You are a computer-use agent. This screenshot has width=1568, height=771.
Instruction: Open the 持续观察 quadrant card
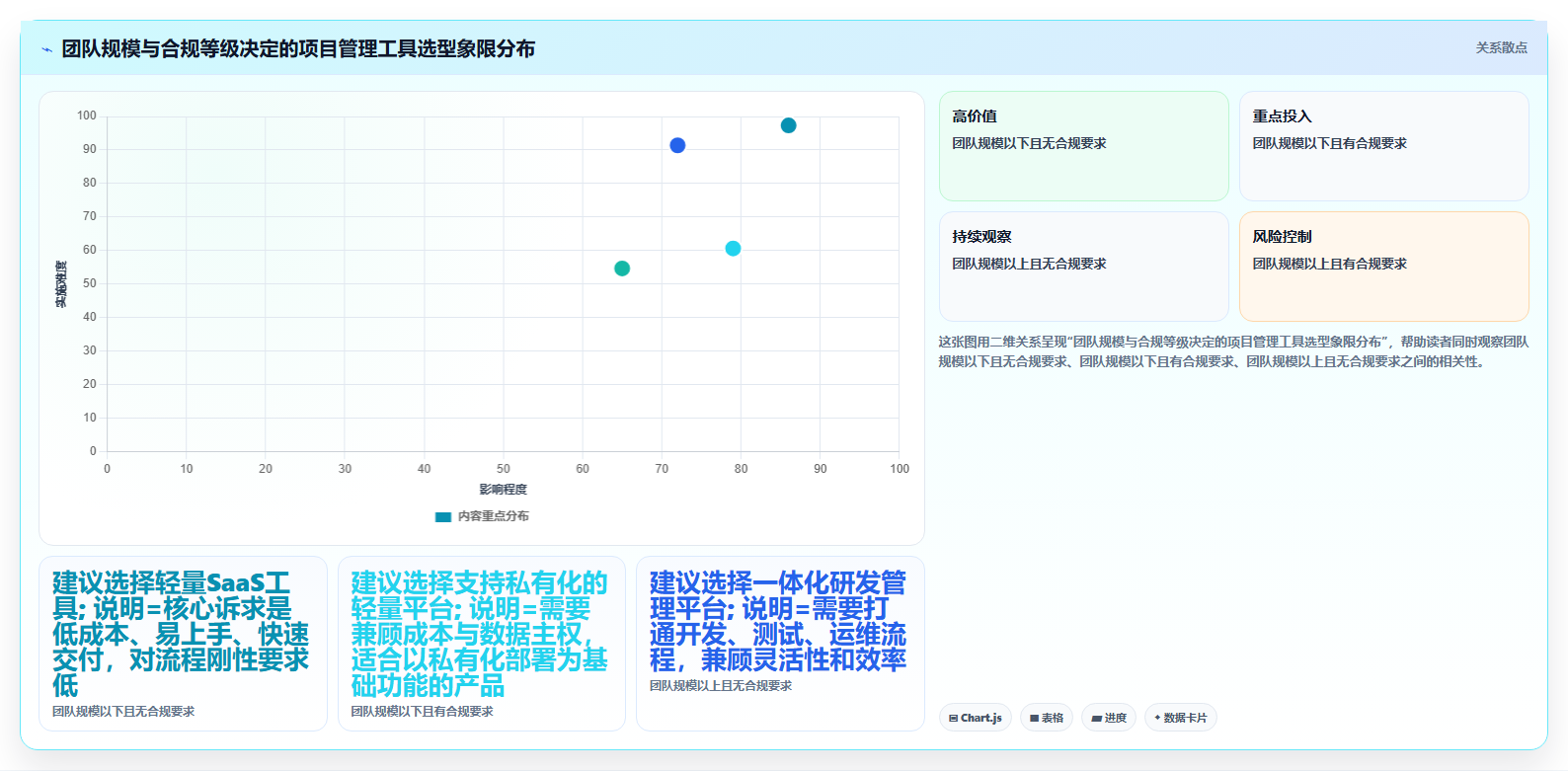1084,267
